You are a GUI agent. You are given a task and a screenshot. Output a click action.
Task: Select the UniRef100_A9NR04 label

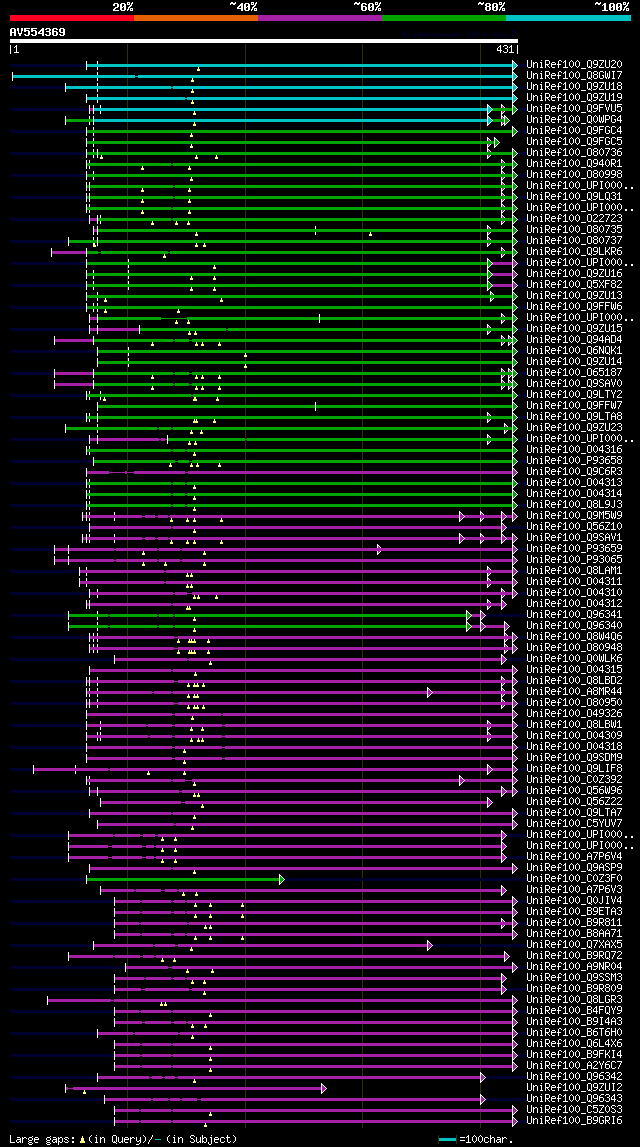[574, 966]
